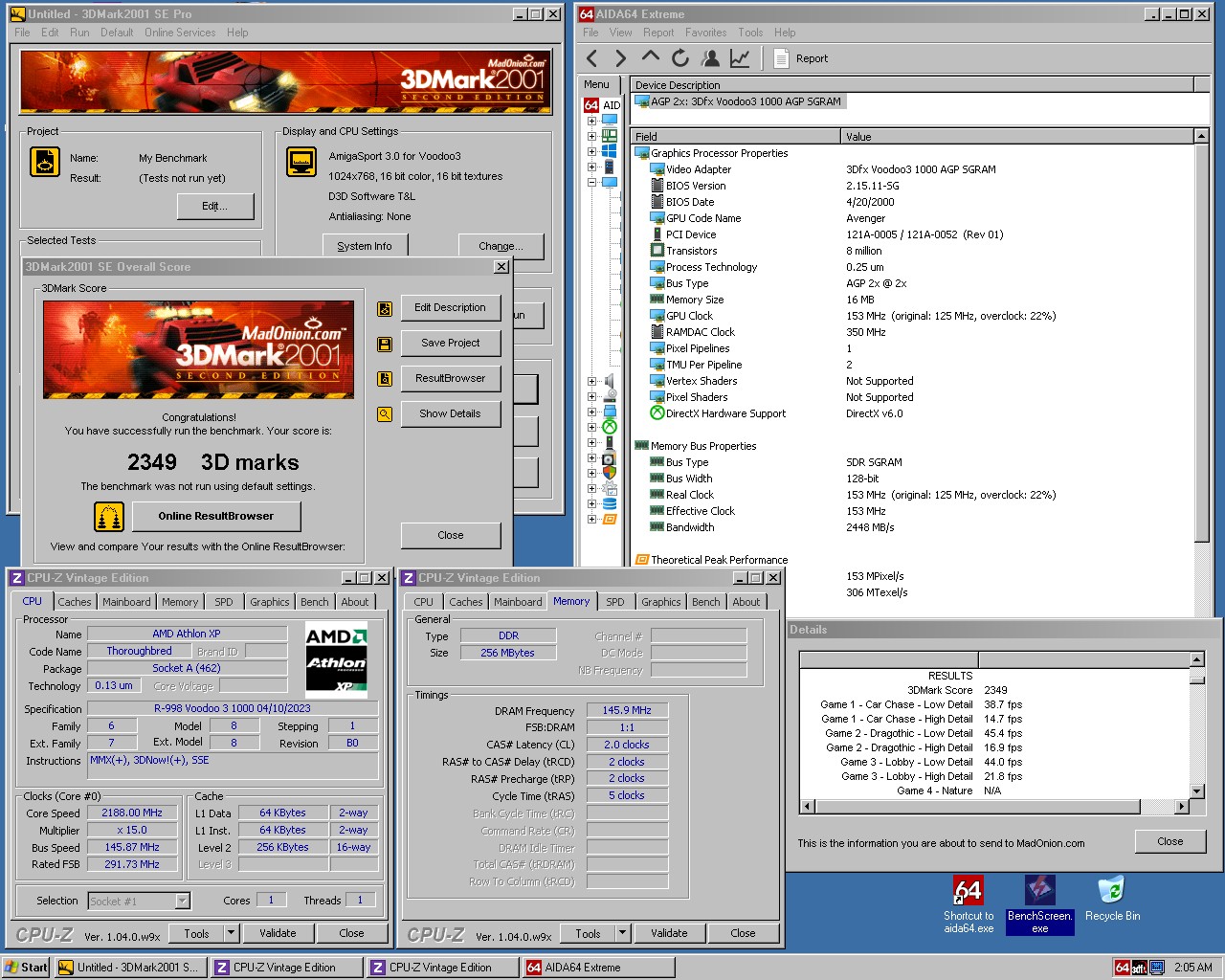Click the AIDA64 forward arrow icon
Viewport: 1225px width, 980px height.
(x=621, y=58)
